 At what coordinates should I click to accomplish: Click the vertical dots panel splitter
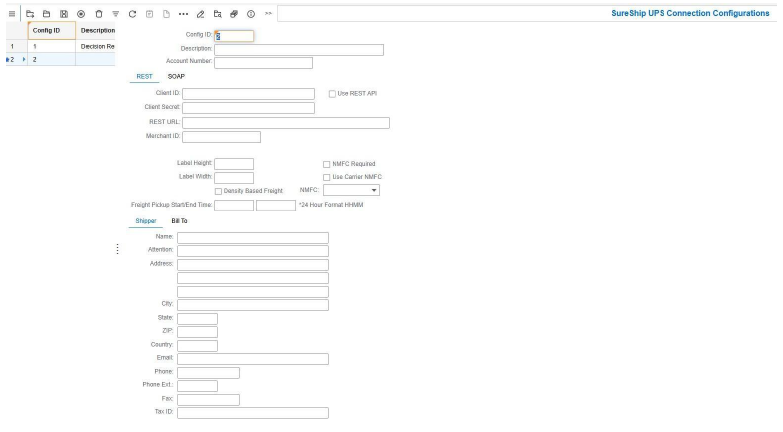(119, 249)
